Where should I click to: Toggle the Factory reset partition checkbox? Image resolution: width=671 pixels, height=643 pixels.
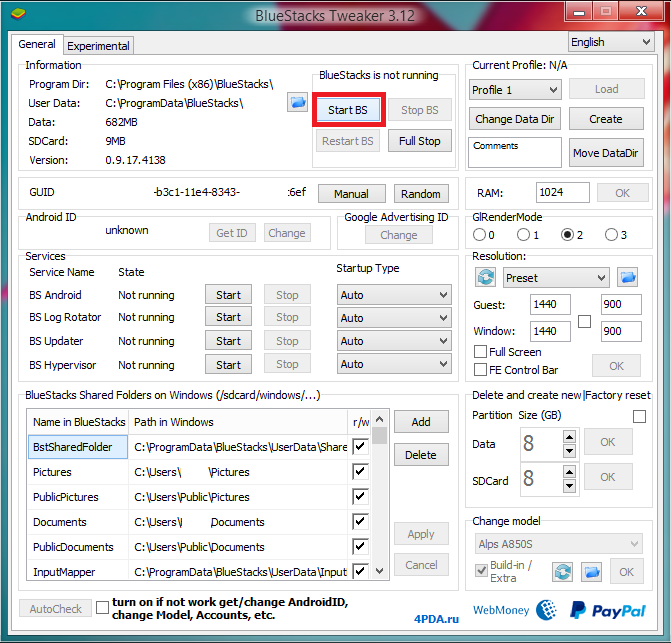639,416
